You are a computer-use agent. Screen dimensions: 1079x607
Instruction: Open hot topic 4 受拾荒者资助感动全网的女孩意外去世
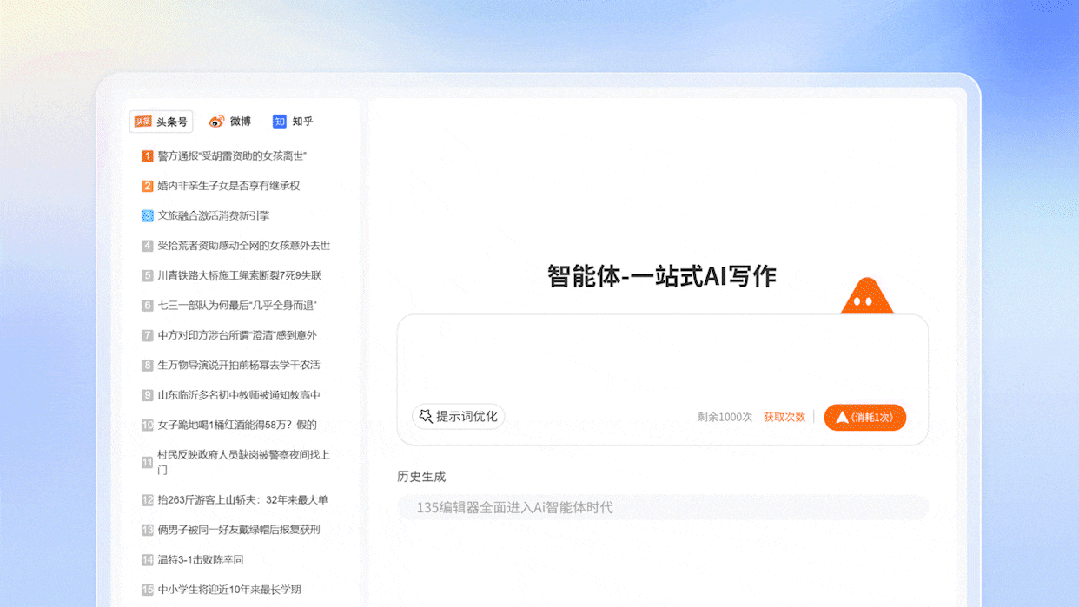tap(244, 246)
